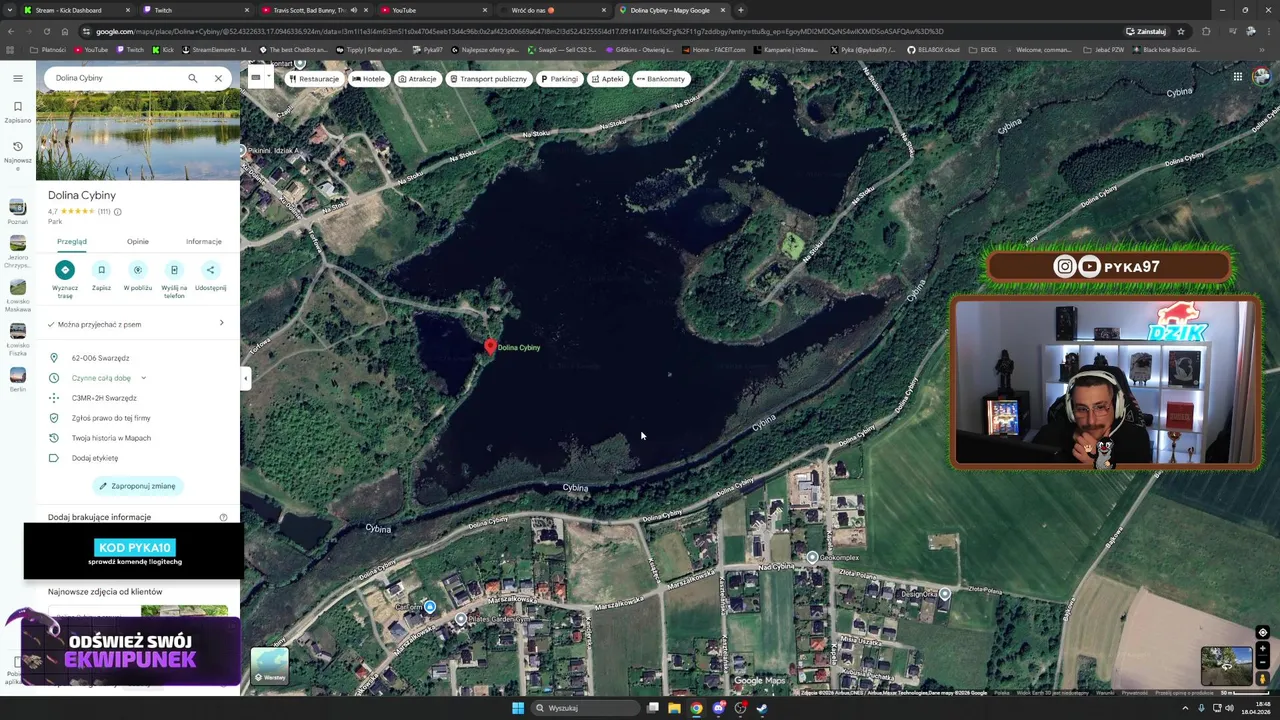Click the Street View Pegman icon
1280x720 pixels.
point(1262,679)
